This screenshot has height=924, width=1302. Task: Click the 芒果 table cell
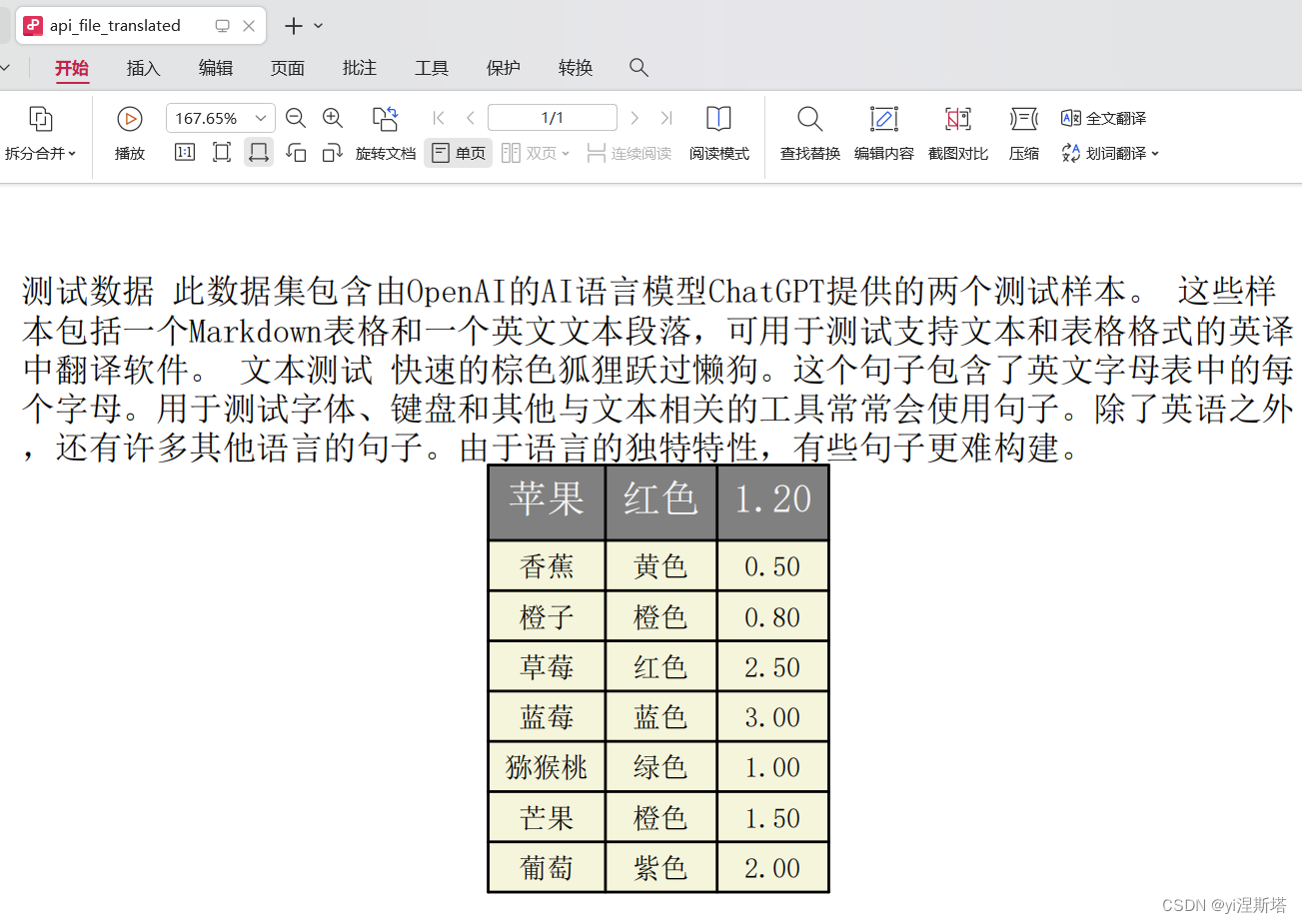(x=547, y=817)
